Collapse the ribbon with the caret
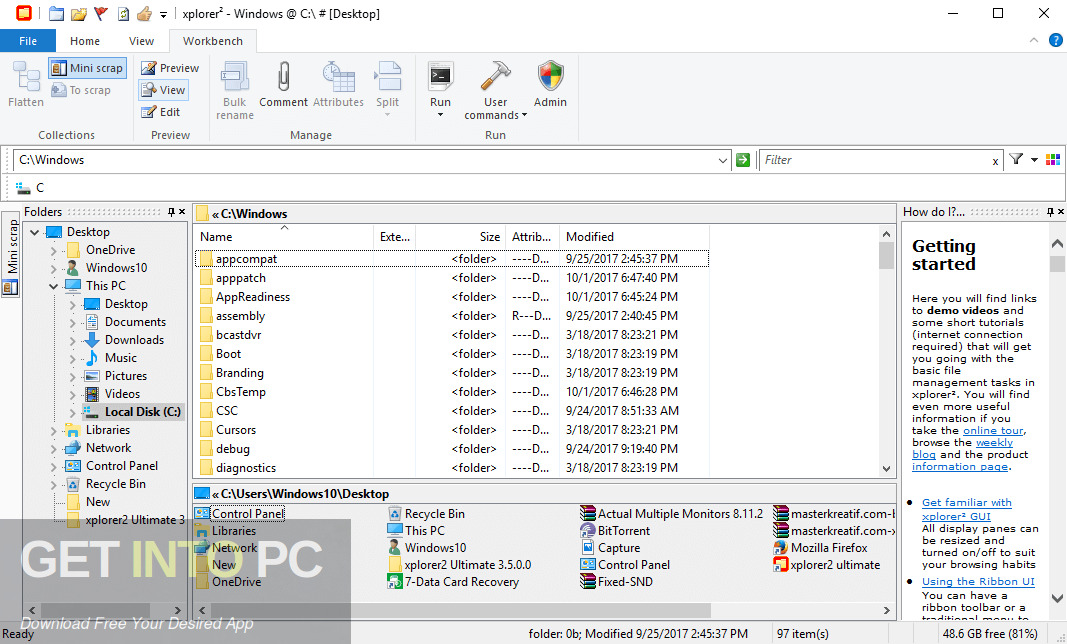1067x644 pixels. pyautogui.click(x=1034, y=40)
